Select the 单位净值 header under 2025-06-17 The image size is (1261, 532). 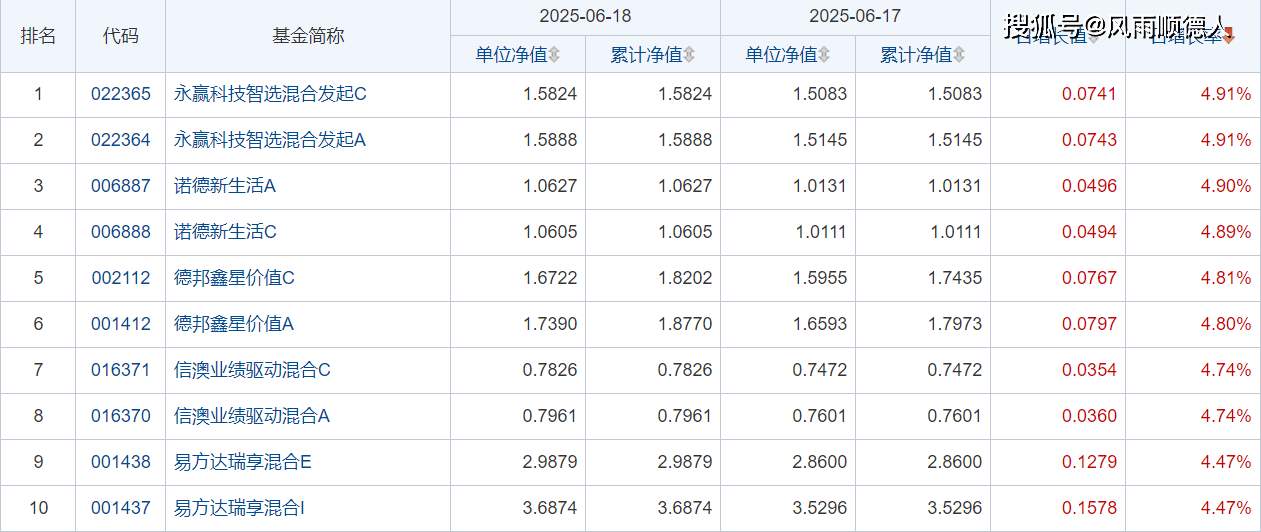click(780, 55)
